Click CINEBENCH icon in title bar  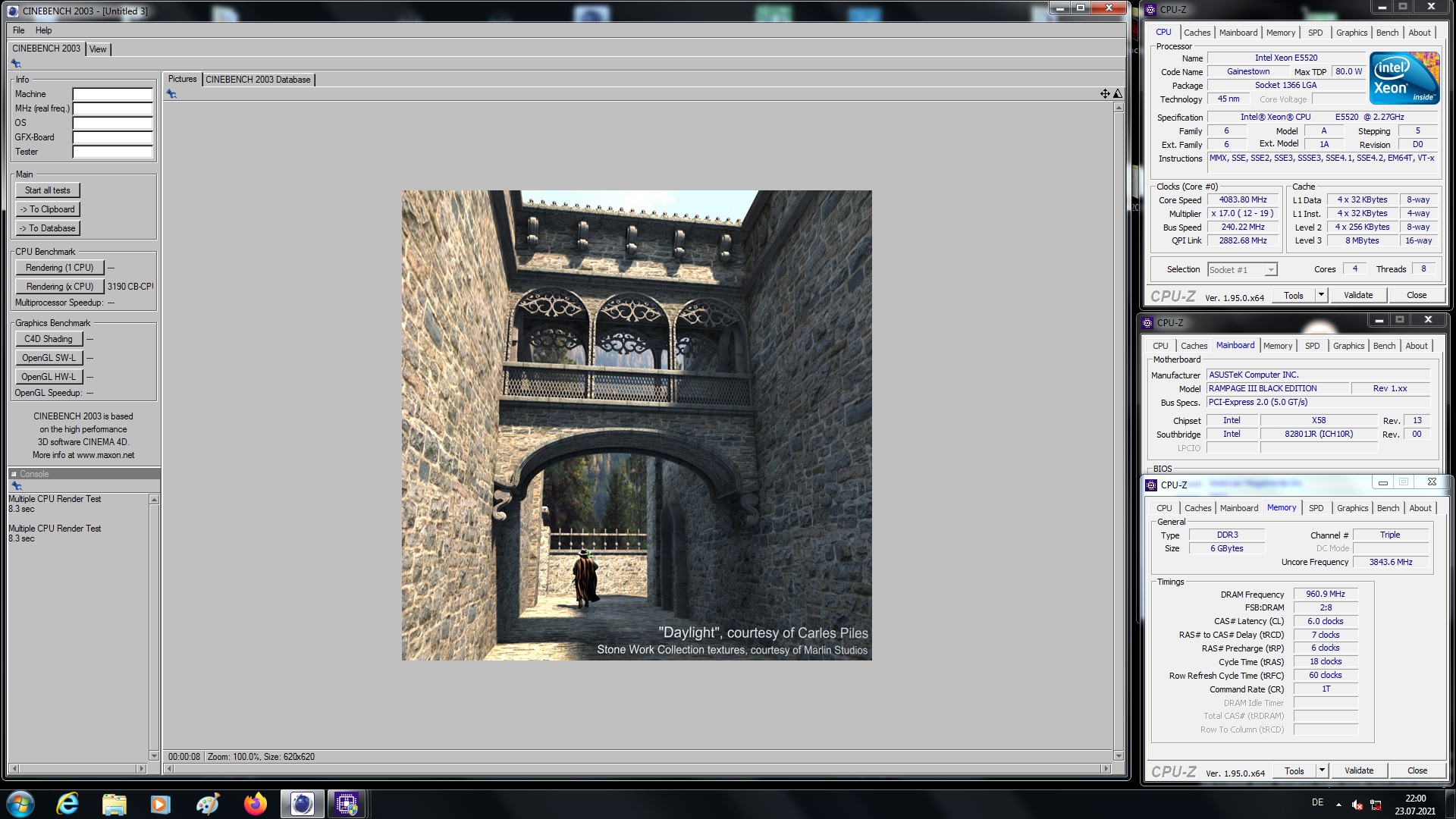point(13,11)
